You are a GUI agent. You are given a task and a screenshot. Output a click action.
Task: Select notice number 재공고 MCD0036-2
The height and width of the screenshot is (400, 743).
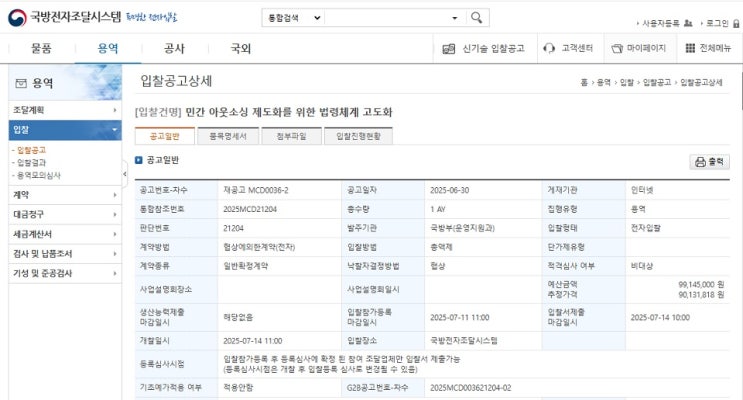coord(255,190)
